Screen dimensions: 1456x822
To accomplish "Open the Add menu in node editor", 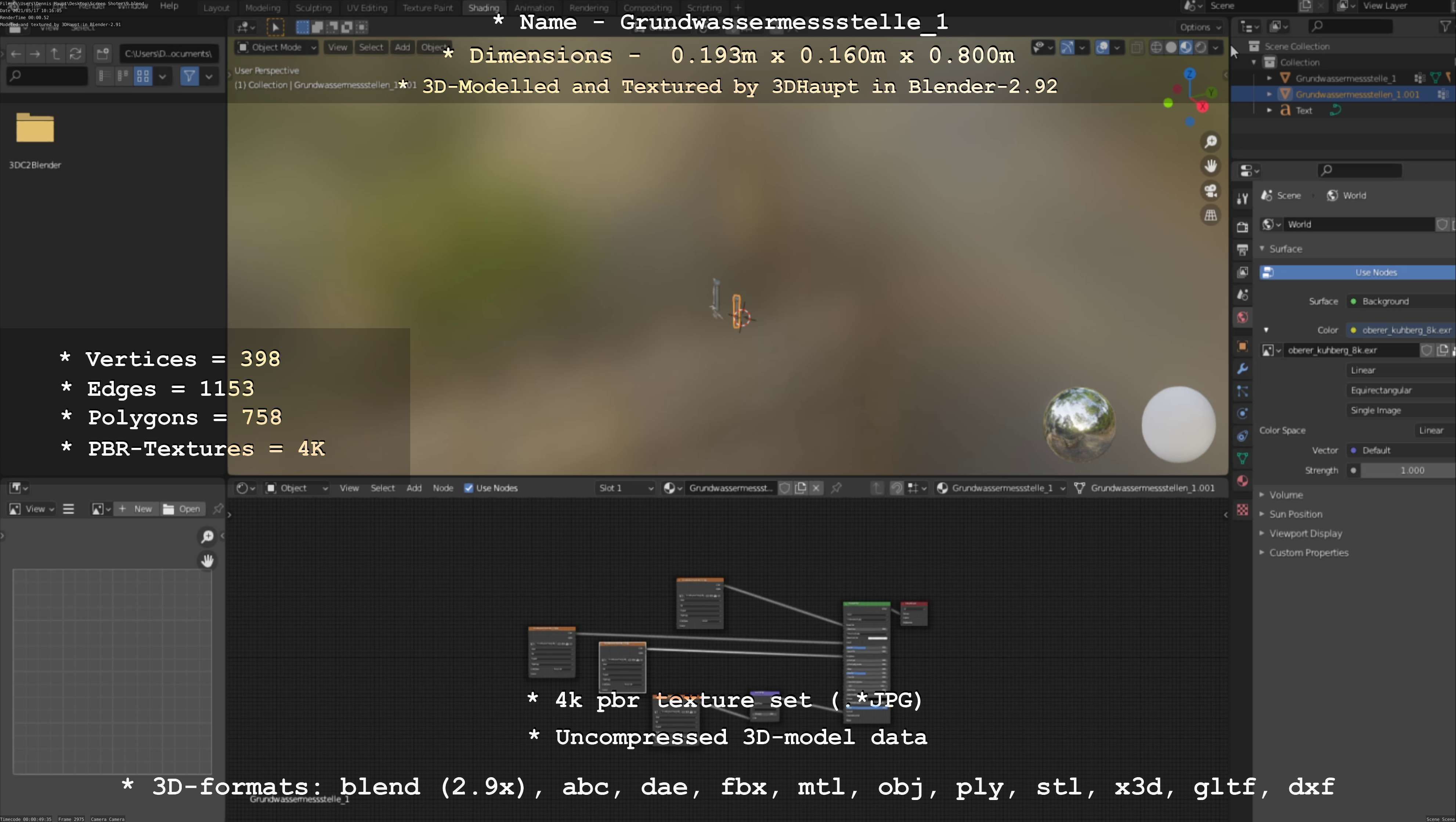I will [414, 488].
